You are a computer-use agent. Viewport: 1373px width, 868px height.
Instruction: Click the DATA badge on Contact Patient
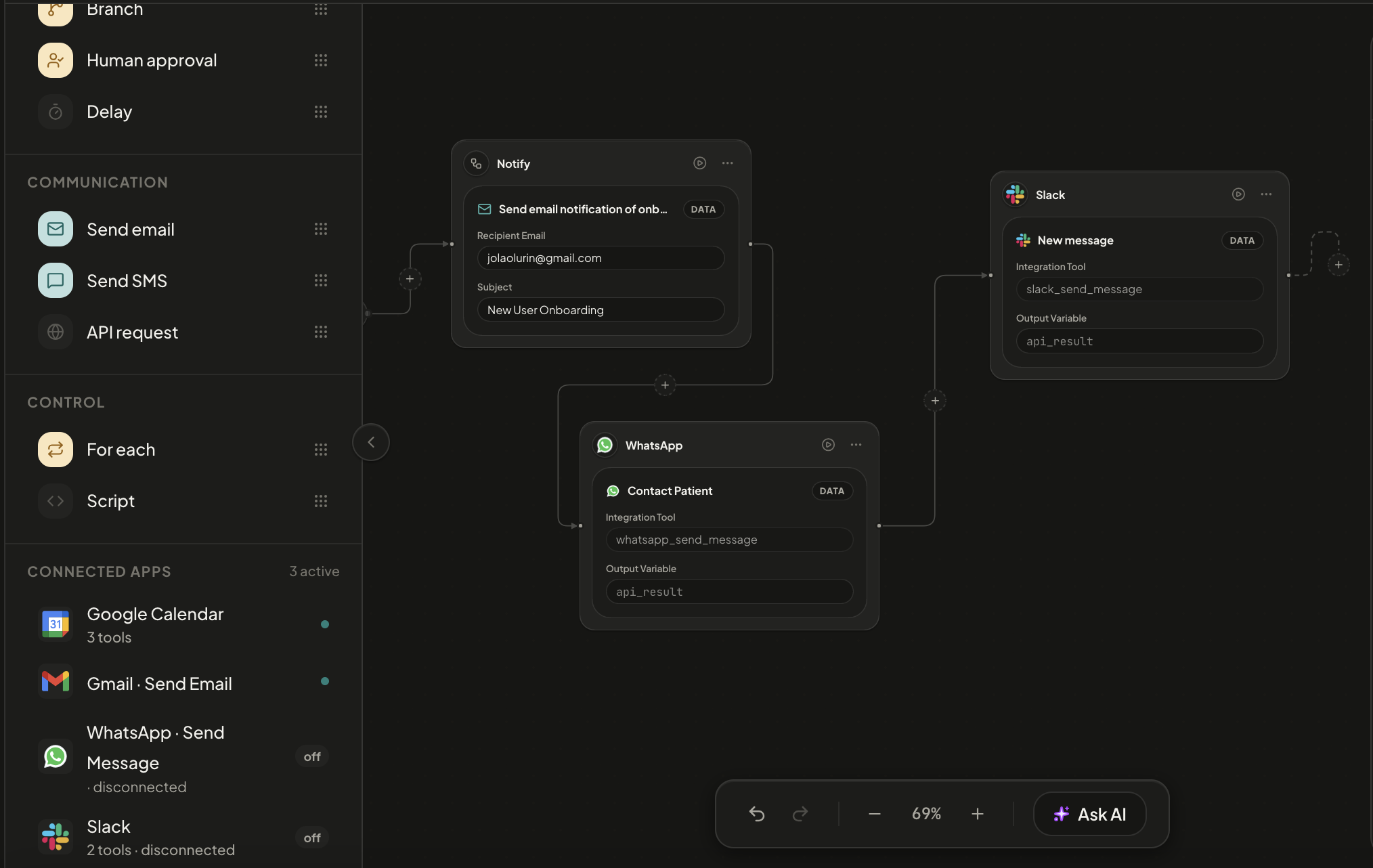832,491
